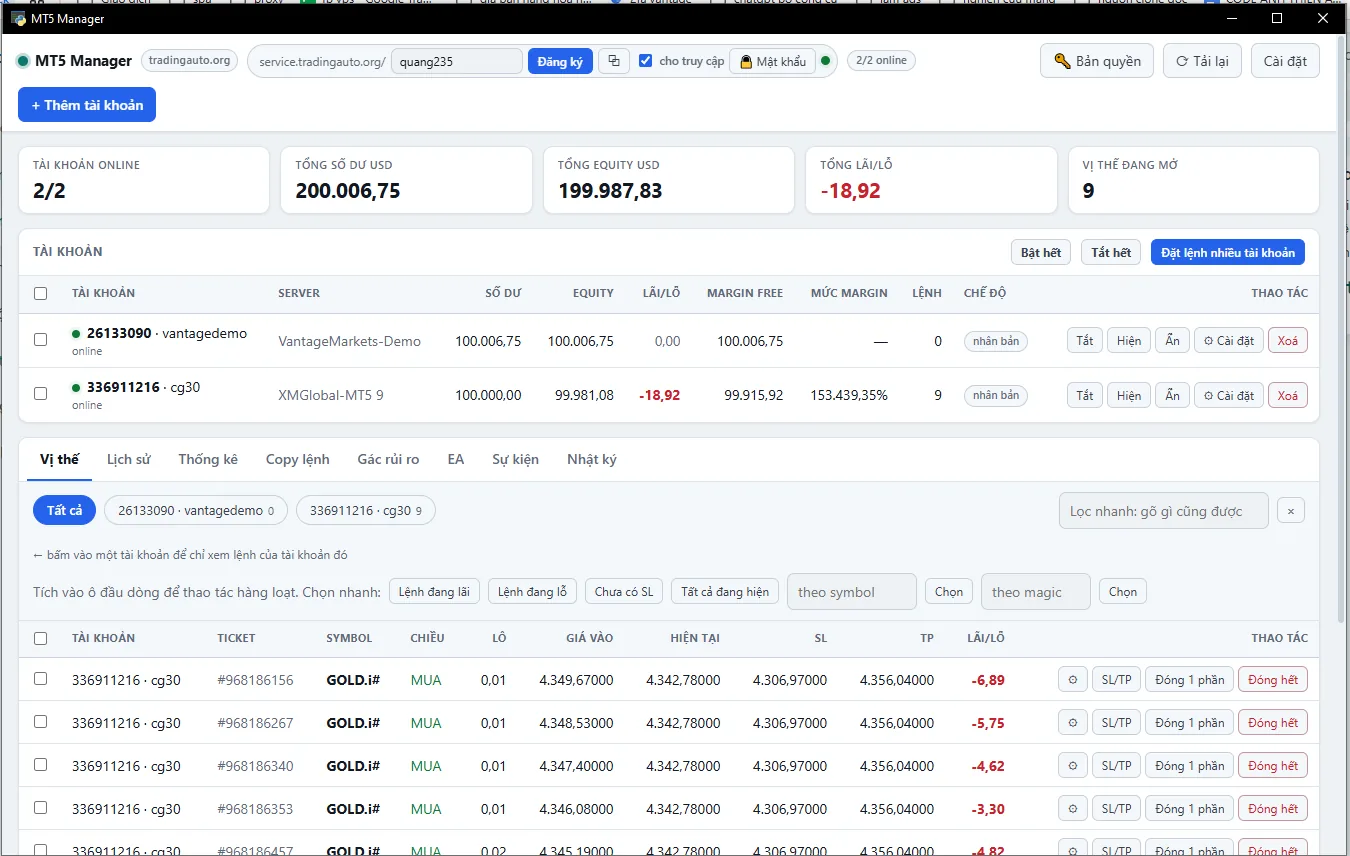
Task: Click the 2/2 online status badge
Action: 881,61
